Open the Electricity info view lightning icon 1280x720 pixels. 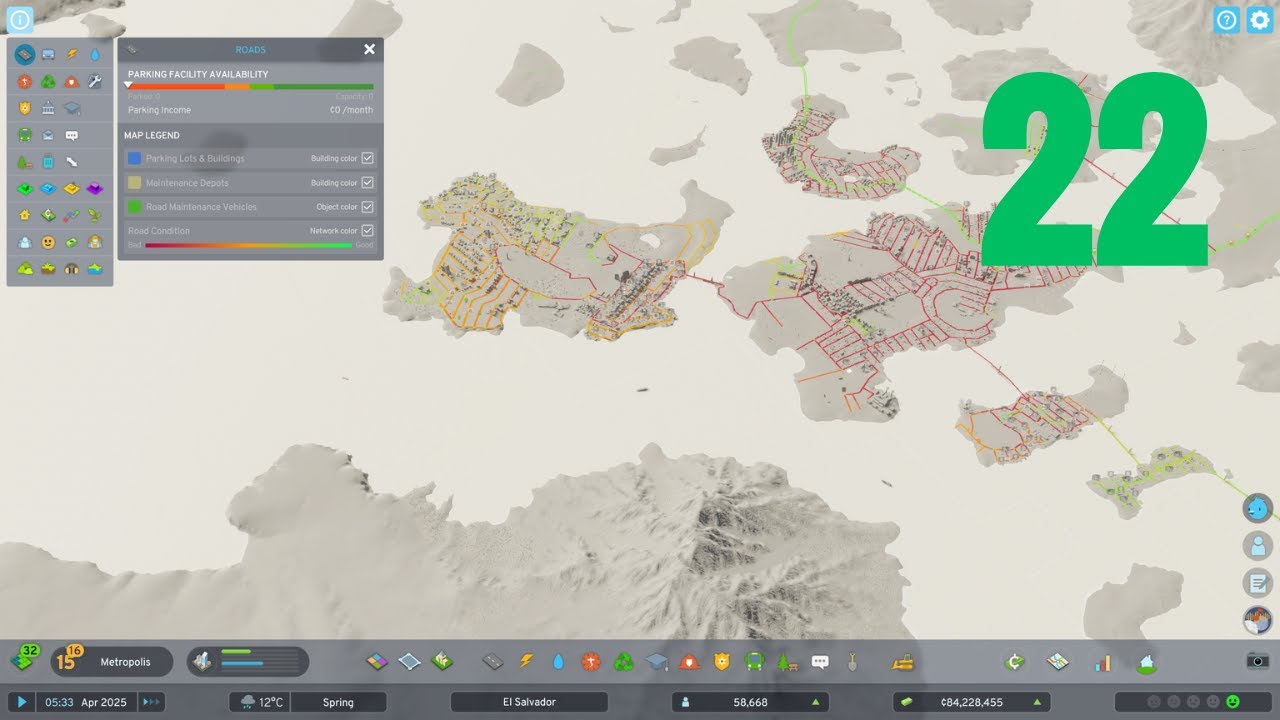72,54
